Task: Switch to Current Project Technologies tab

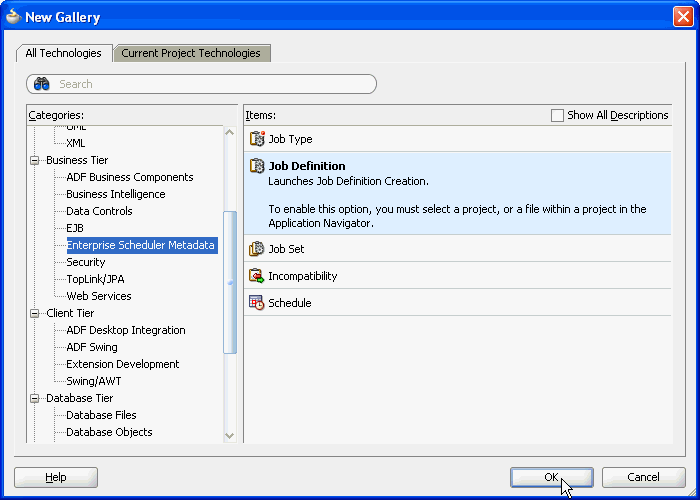Action: (x=191, y=53)
